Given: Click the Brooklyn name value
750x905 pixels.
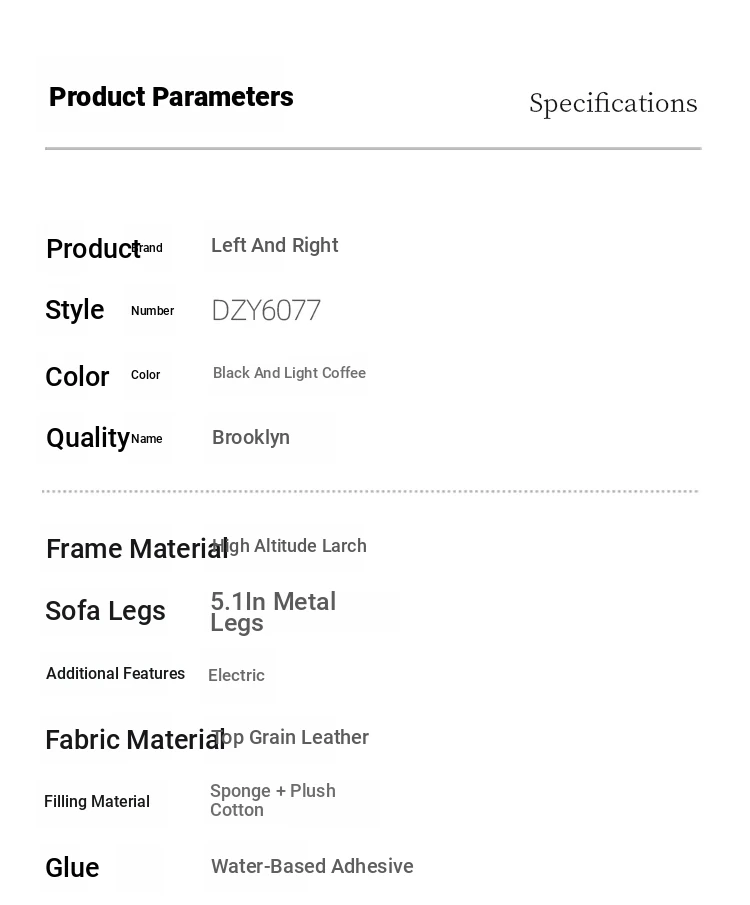Looking at the screenshot, I should click(251, 437).
